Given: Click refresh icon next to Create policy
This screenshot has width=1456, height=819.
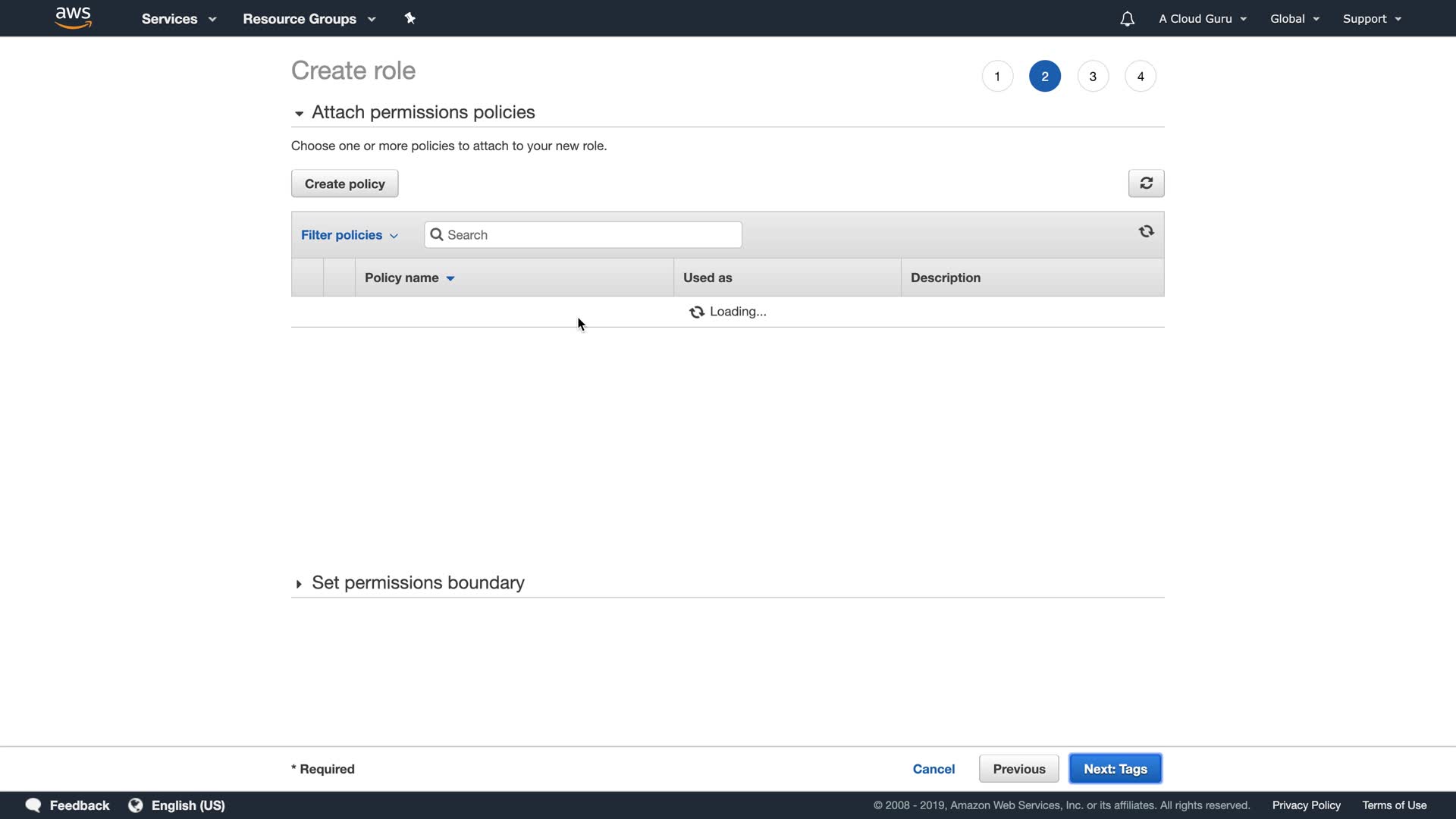Looking at the screenshot, I should [1146, 184].
